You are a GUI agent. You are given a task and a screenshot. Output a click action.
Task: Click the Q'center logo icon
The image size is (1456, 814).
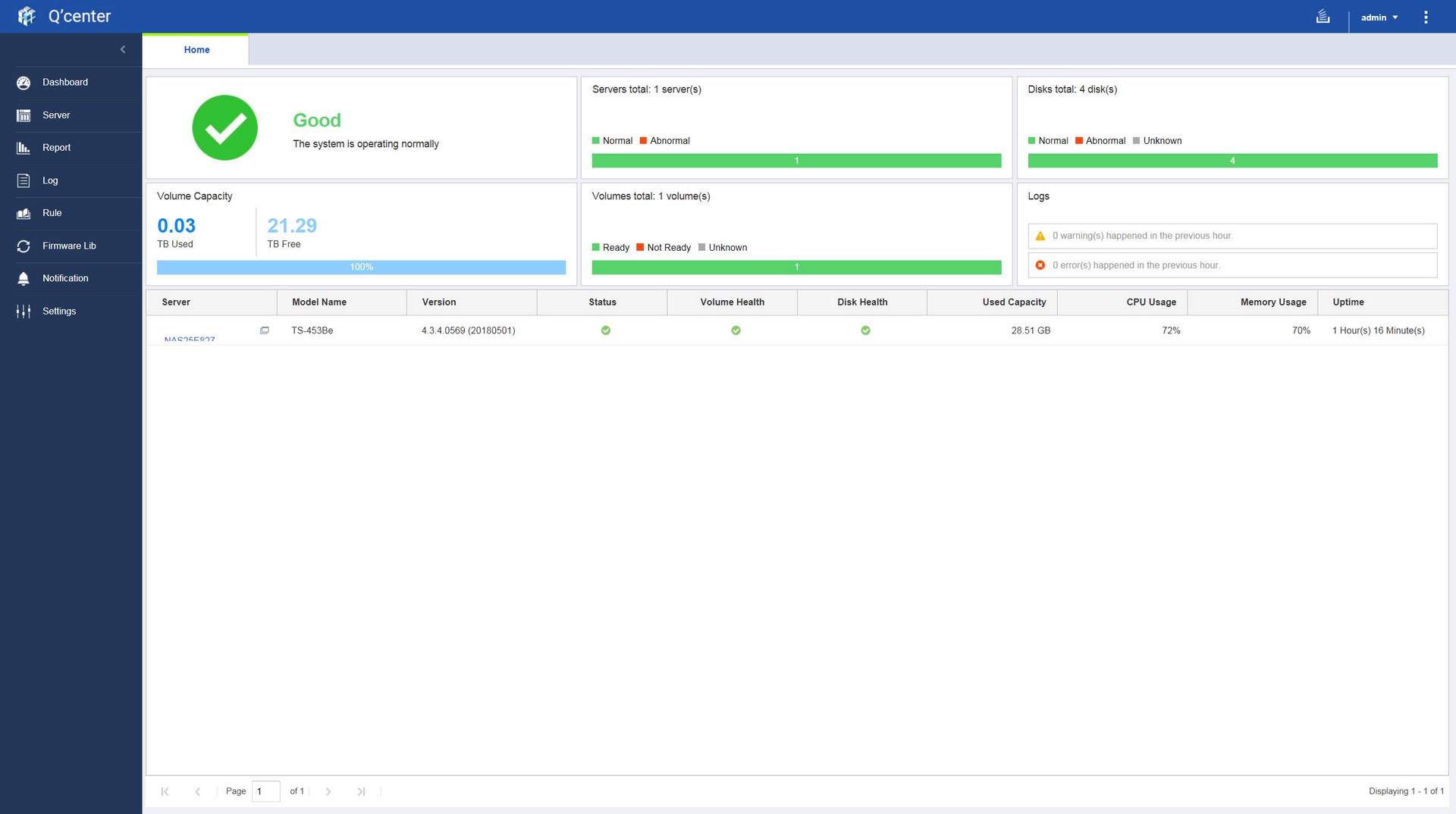click(27, 16)
